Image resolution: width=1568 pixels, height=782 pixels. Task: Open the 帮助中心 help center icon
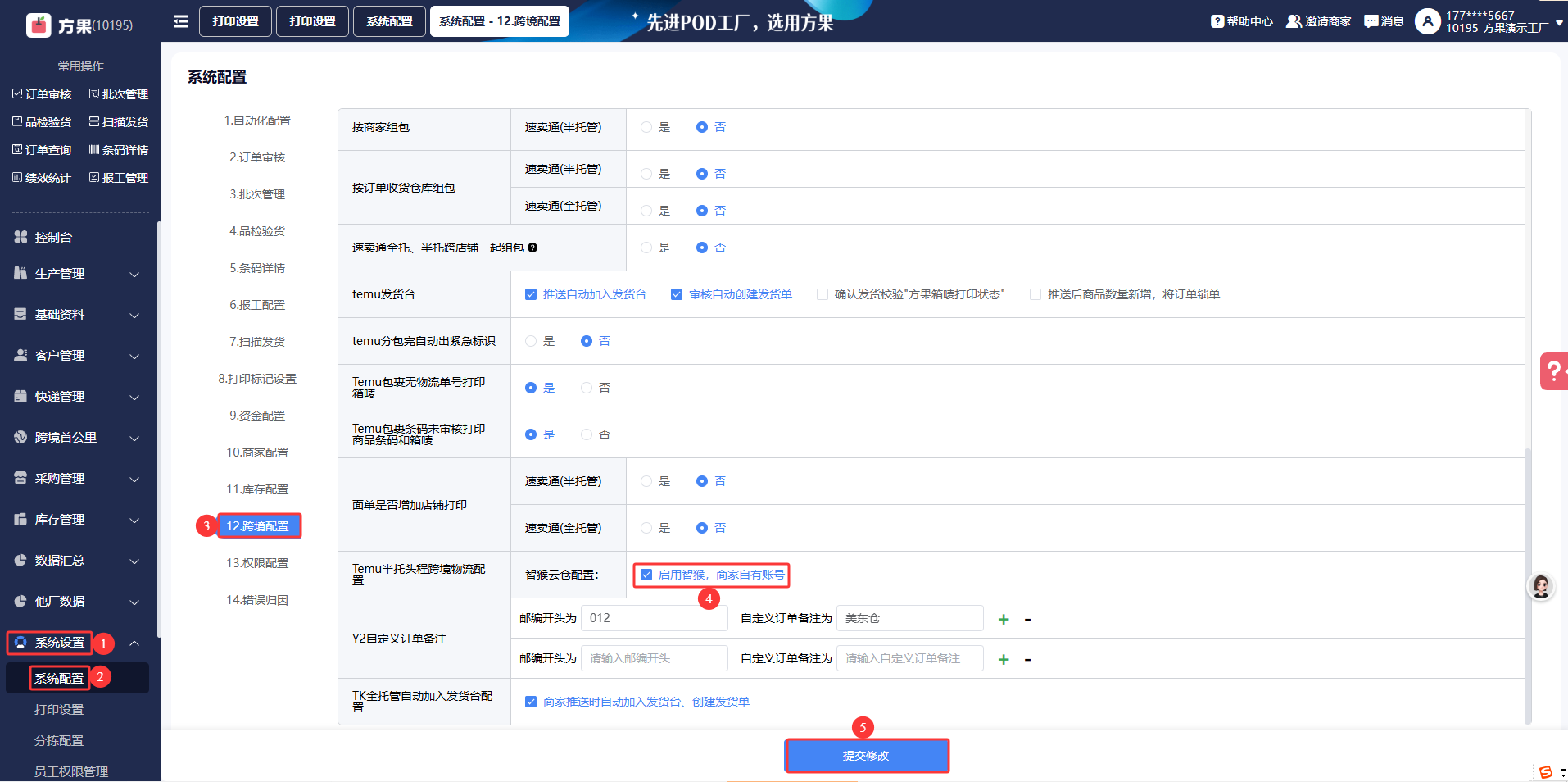pos(1217,21)
